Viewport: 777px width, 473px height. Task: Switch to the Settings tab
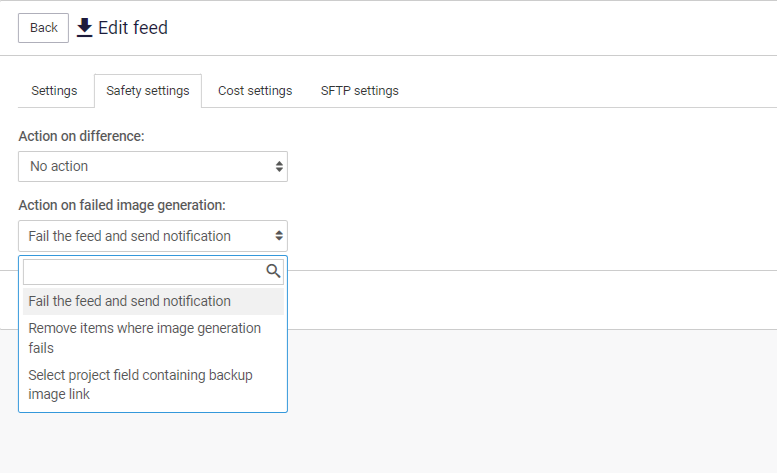54,91
